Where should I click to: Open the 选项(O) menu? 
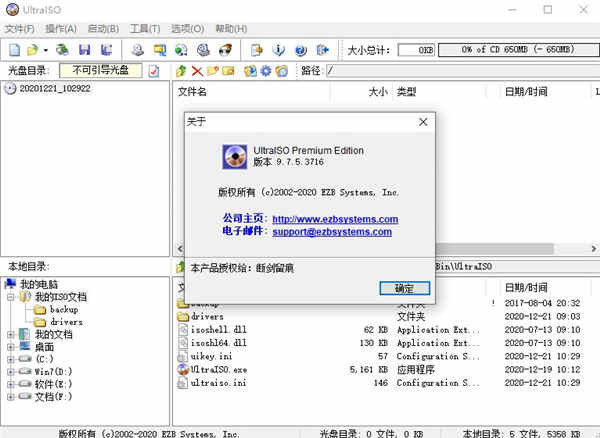click(x=188, y=29)
